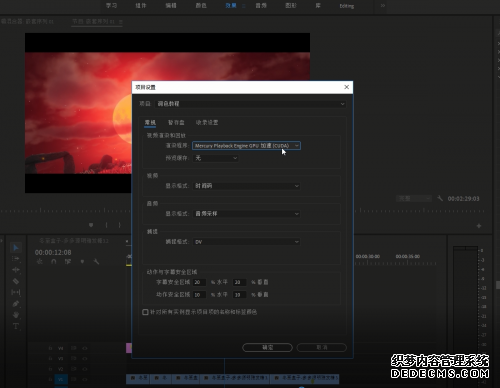The width and height of the screenshot is (500, 388).
Task: Click Mark Out bracket below program monitor
Action: pyautogui.click(x=119, y=225)
